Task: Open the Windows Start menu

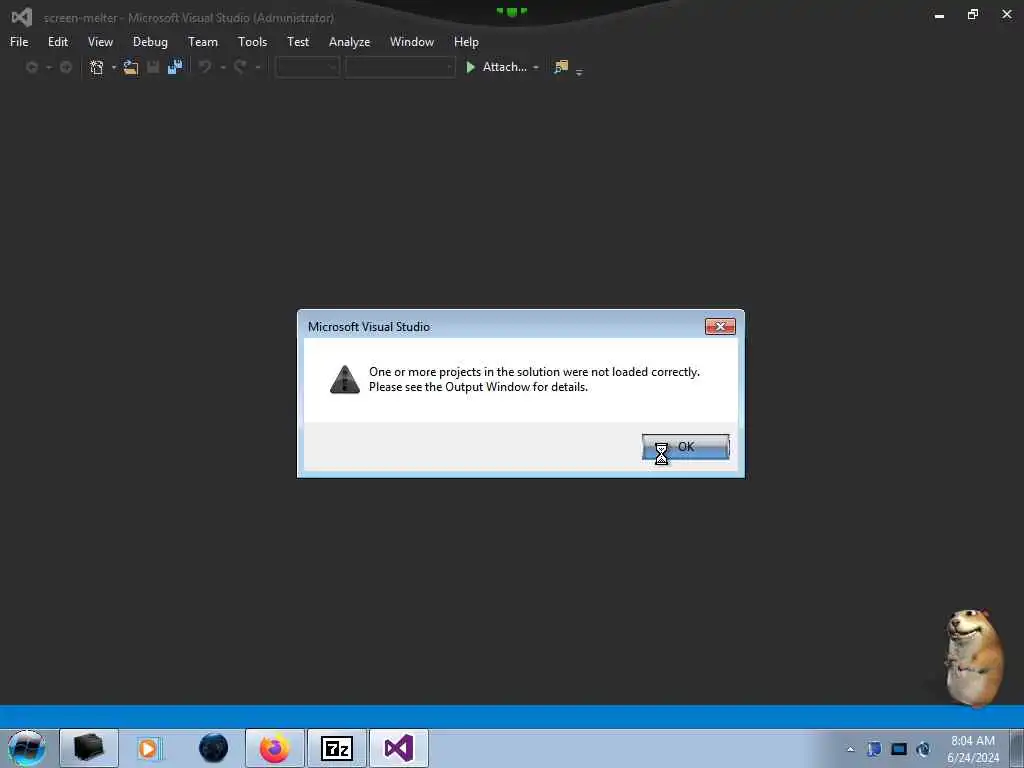Action: click(x=27, y=748)
